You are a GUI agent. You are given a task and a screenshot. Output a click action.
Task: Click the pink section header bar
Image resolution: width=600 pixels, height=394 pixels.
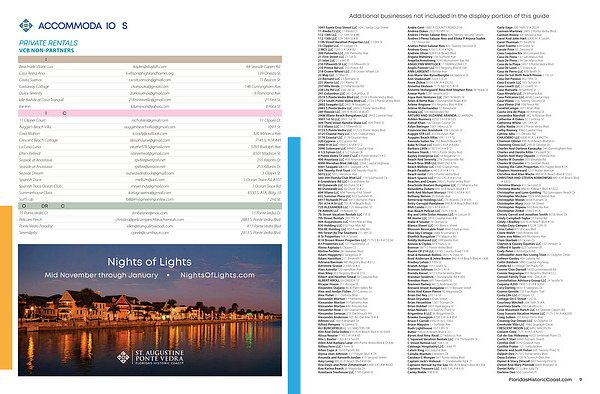(150, 113)
